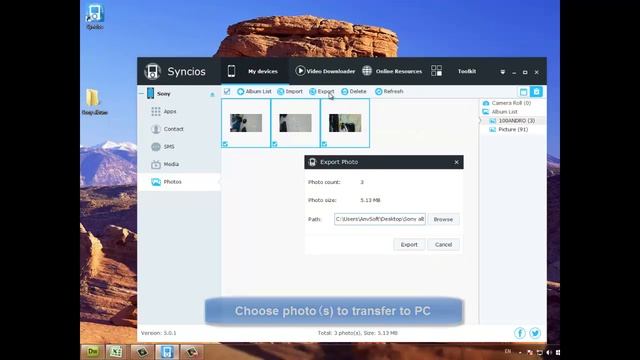This screenshot has width=640, height=360.
Task: Open SMS in the sidebar
Action: click(169, 147)
